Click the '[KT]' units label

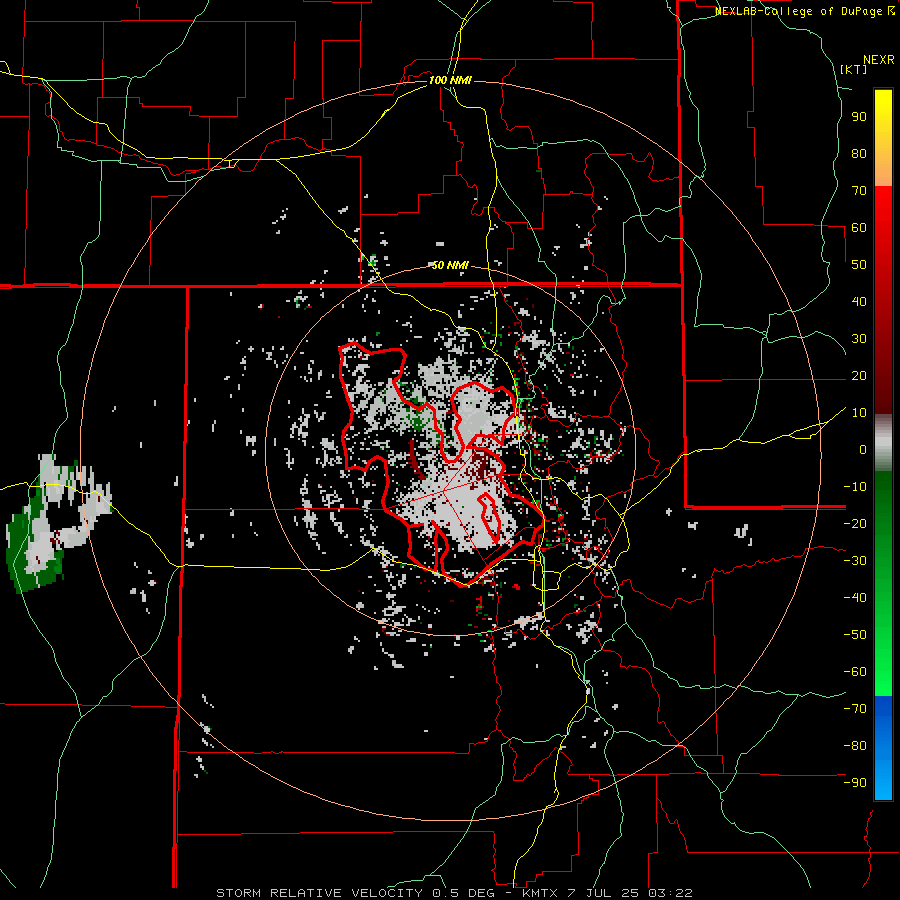(x=854, y=69)
